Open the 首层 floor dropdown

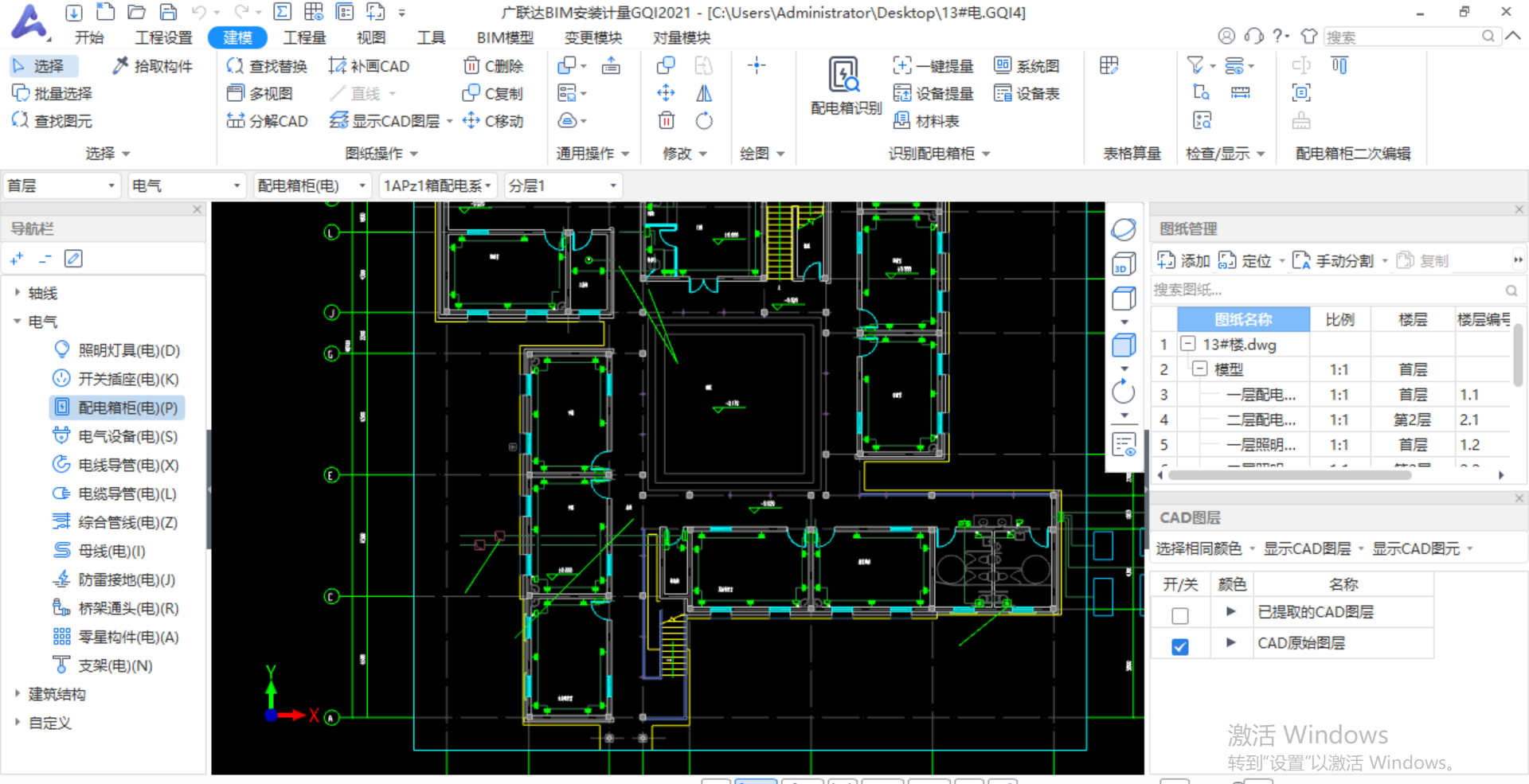(61, 185)
